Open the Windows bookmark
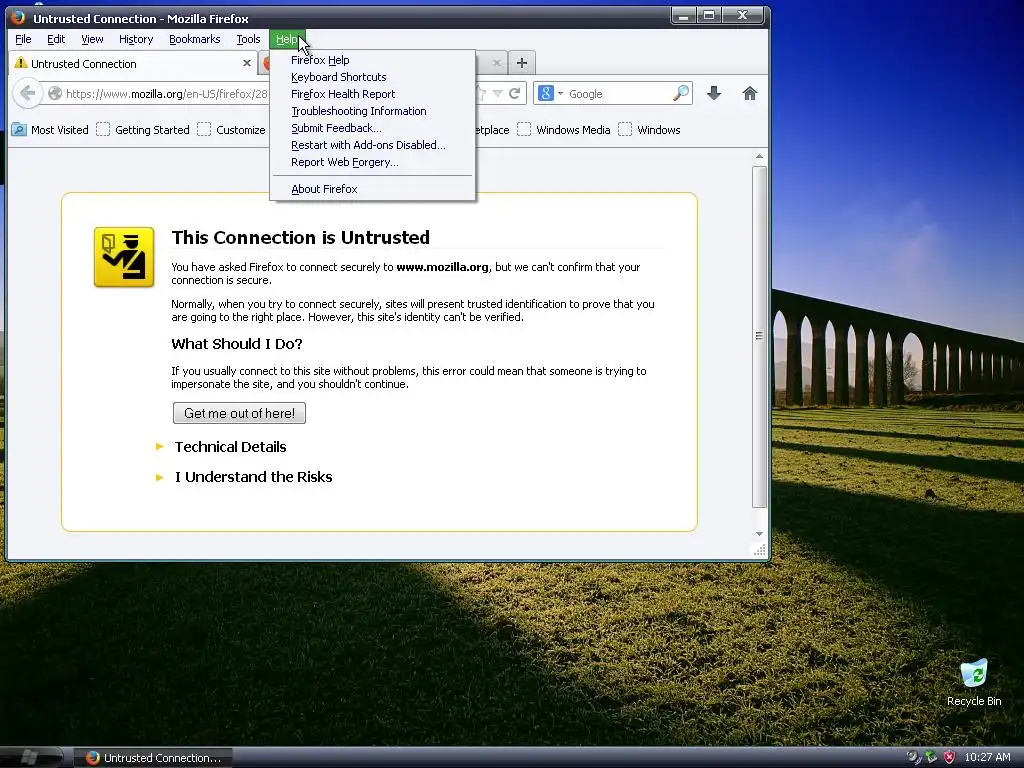 [650, 130]
